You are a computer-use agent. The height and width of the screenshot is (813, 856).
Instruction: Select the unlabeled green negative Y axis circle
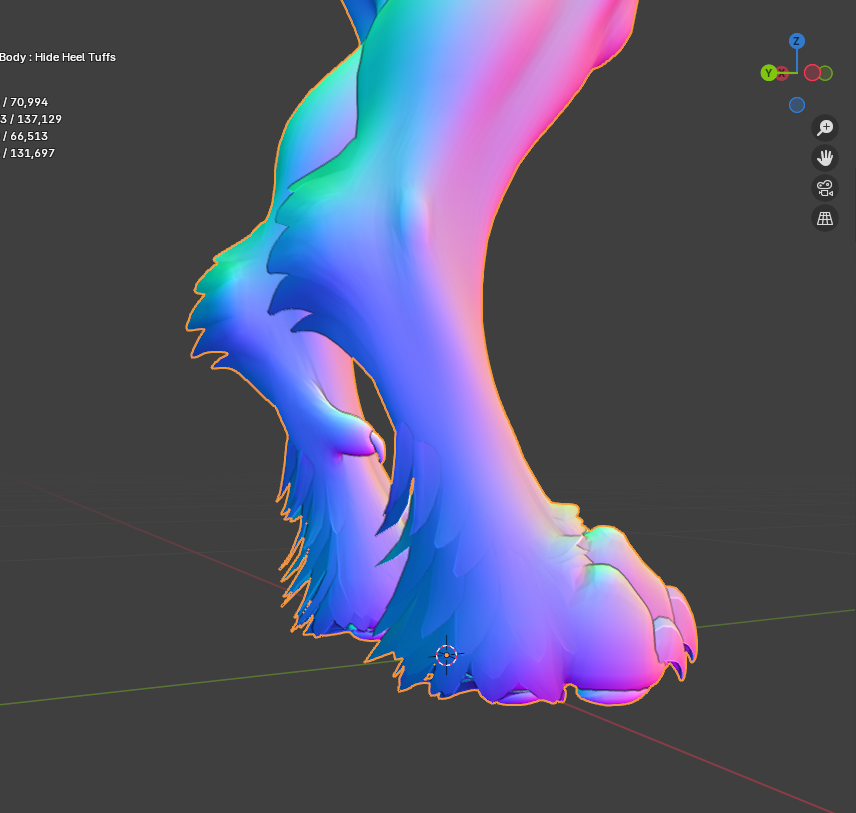point(825,73)
